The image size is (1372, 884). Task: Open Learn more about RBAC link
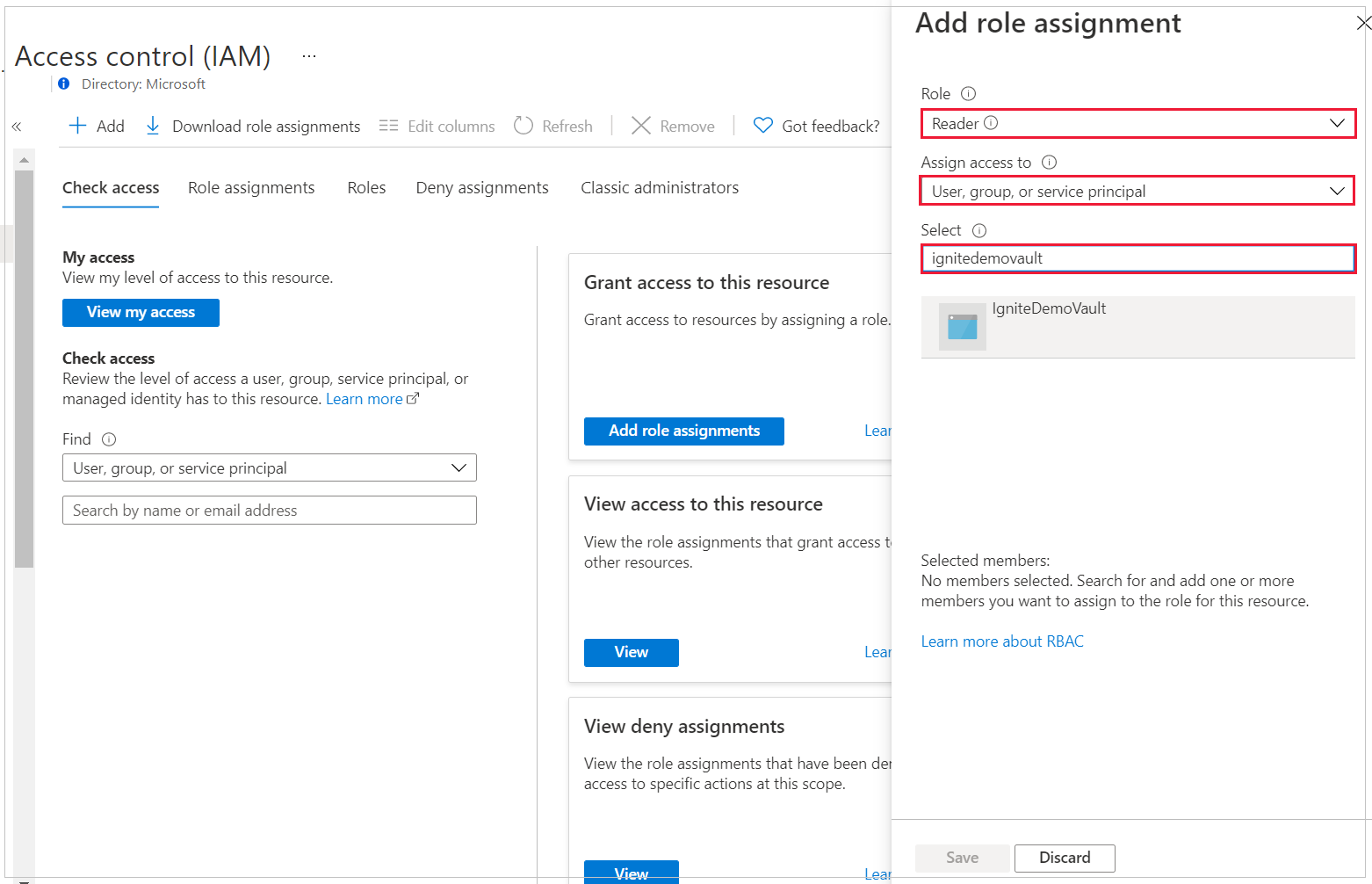tap(1002, 641)
